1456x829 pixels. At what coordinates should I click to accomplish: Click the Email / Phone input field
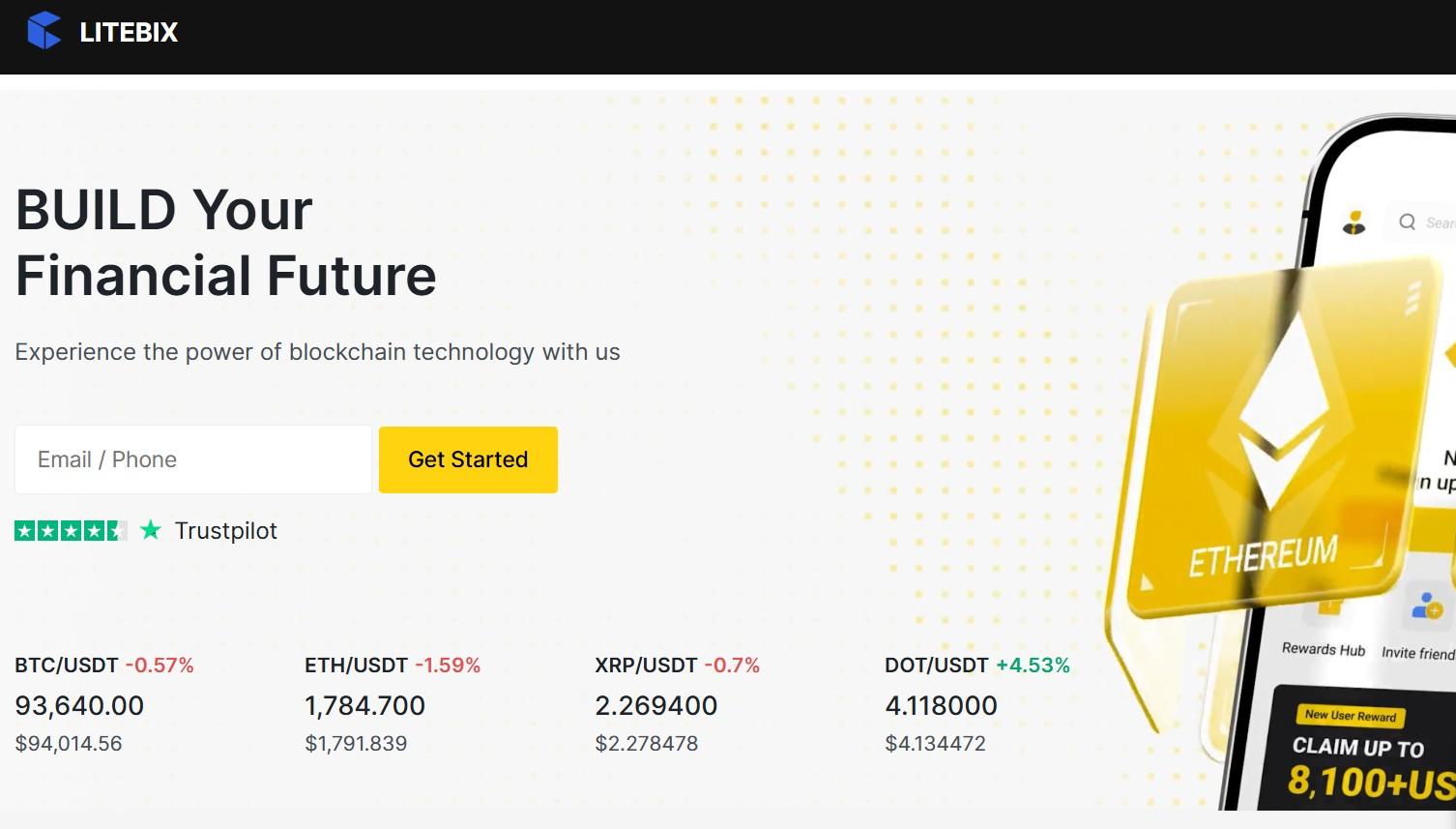[x=193, y=459]
